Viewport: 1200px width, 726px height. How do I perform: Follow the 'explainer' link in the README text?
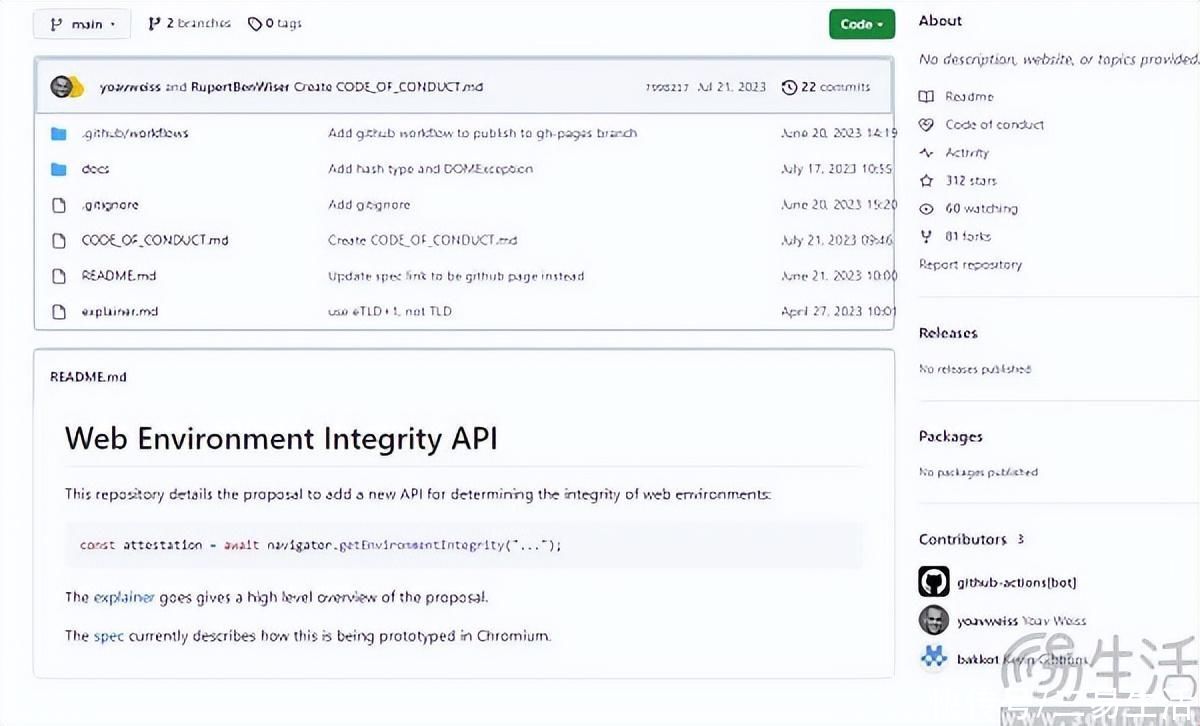pyautogui.click(x=124, y=598)
